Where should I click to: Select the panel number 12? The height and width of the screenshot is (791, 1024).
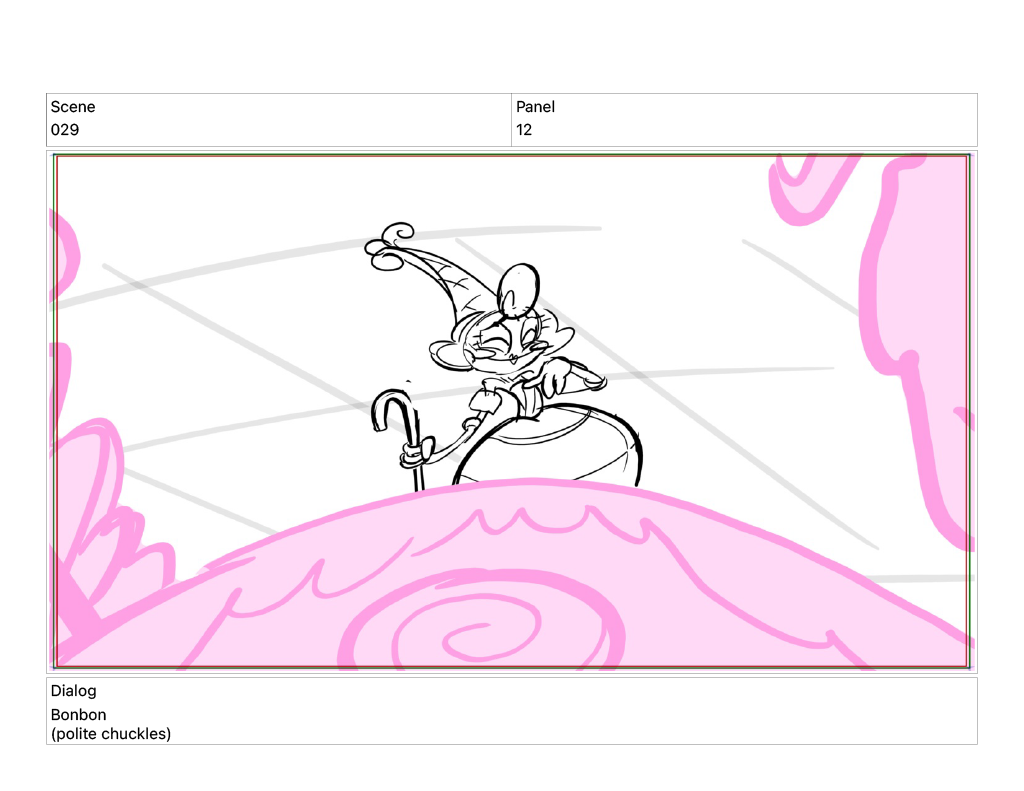524,130
